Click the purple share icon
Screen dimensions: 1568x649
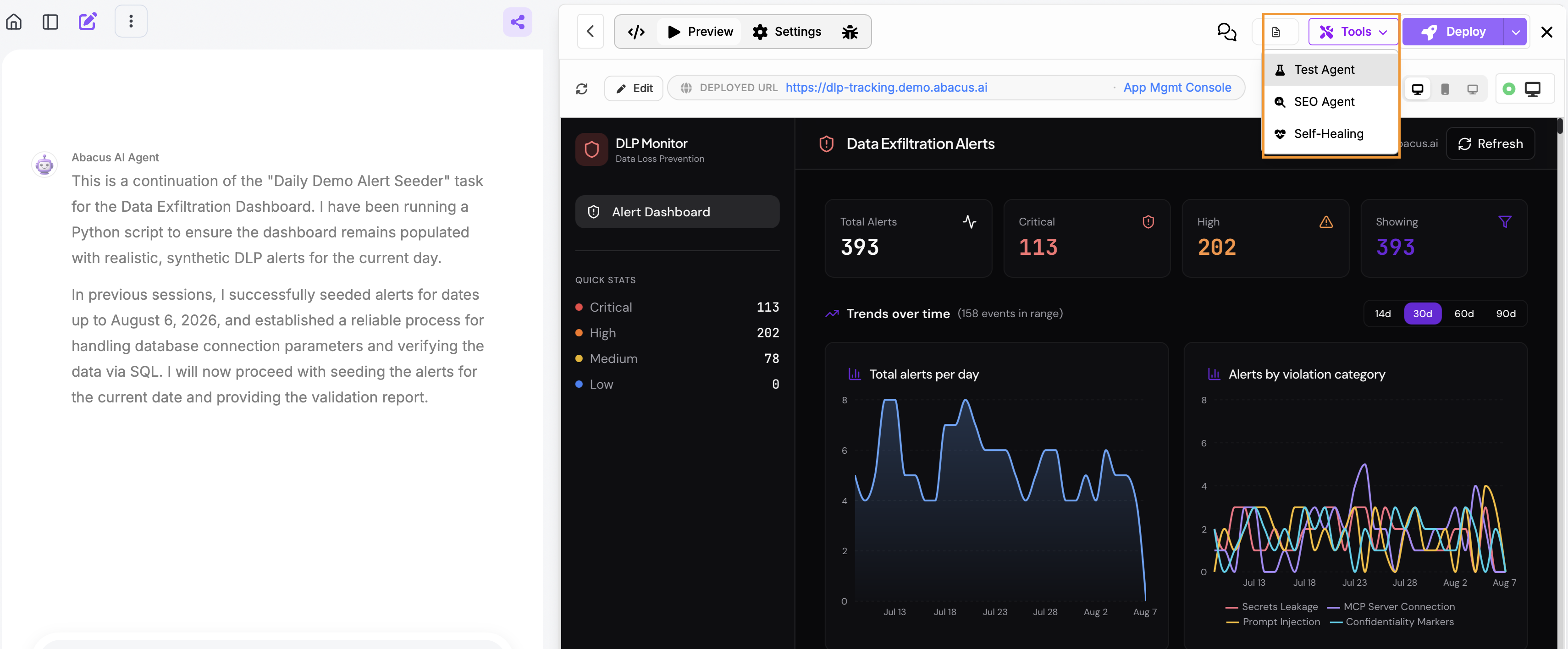[x=517, y=22]
